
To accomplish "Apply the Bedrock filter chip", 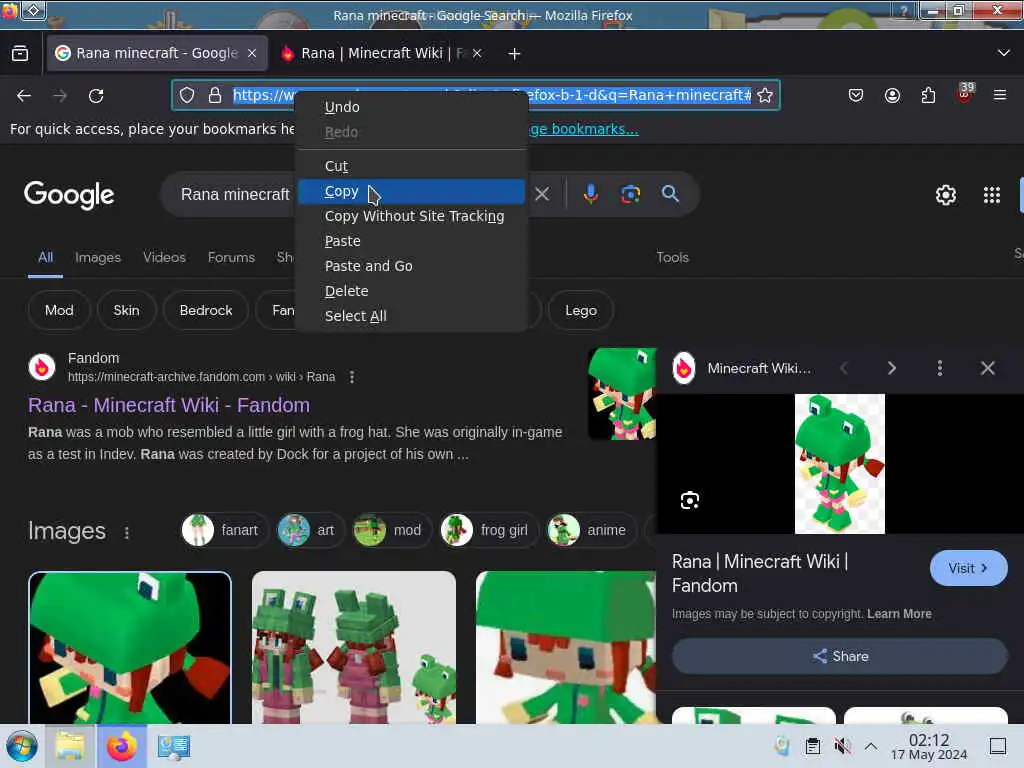I will click(x=206, y=310).
